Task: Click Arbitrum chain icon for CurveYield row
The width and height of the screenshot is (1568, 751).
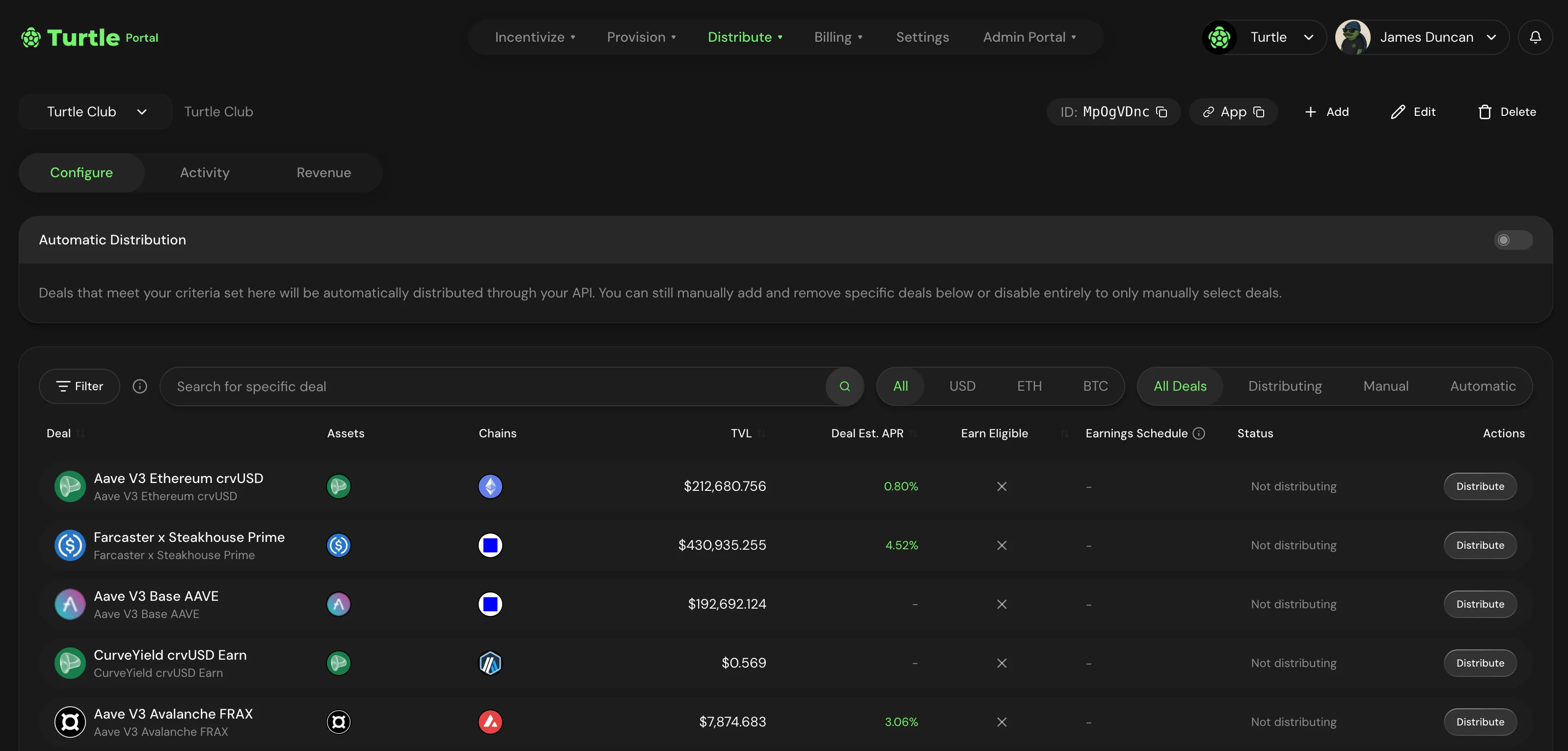Action: 490,663
